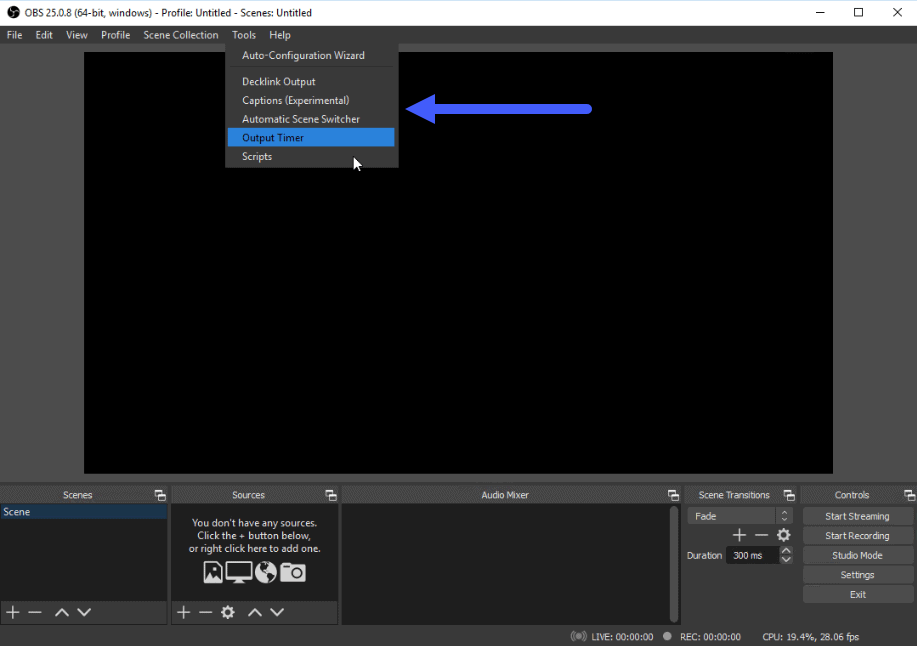
Task: Click the REC: 00:00:00 status text
Action: [710, 637]
